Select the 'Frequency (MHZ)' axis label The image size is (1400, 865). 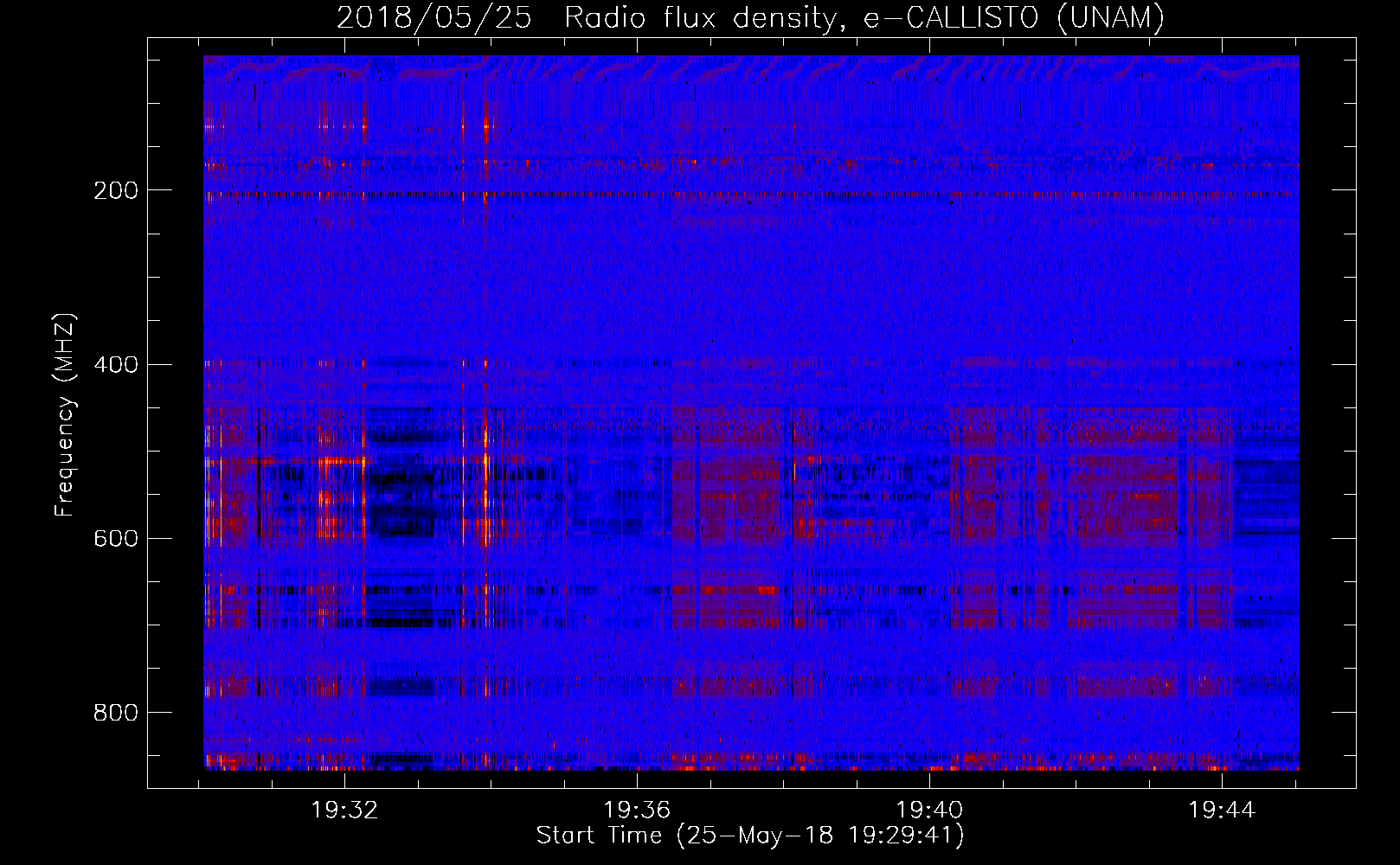(x=65, y=414)
